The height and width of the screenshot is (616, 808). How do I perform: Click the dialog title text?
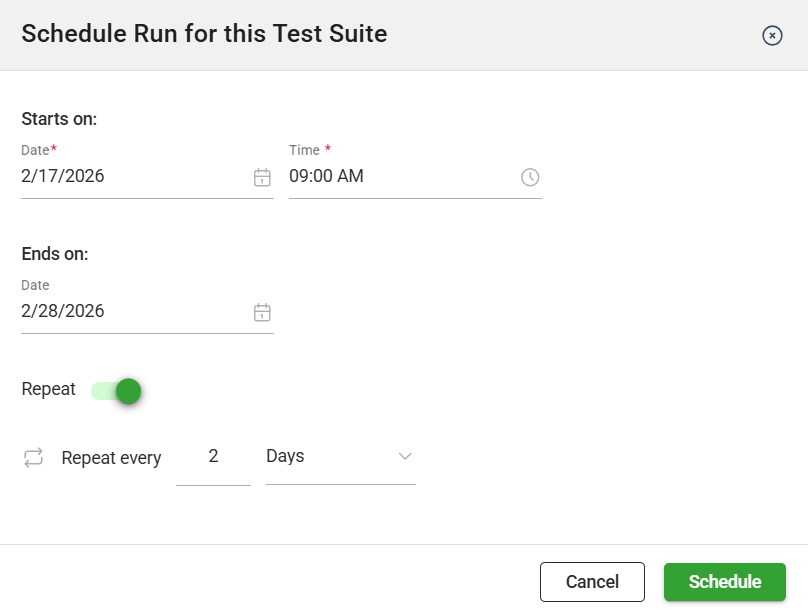click(204, 34)
